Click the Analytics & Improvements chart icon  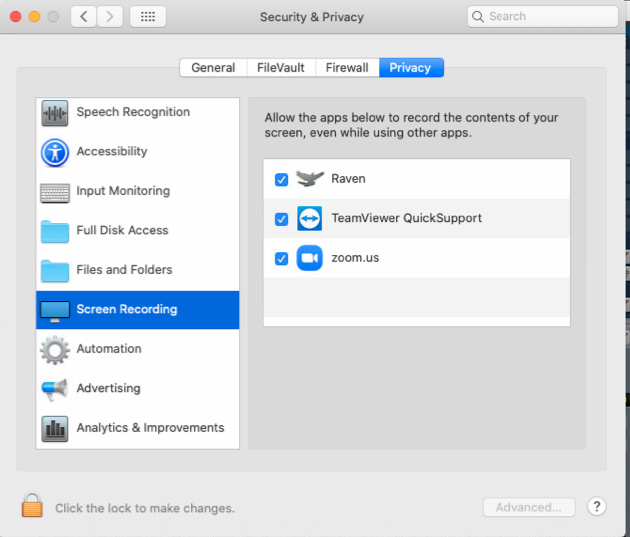(55, 428)
